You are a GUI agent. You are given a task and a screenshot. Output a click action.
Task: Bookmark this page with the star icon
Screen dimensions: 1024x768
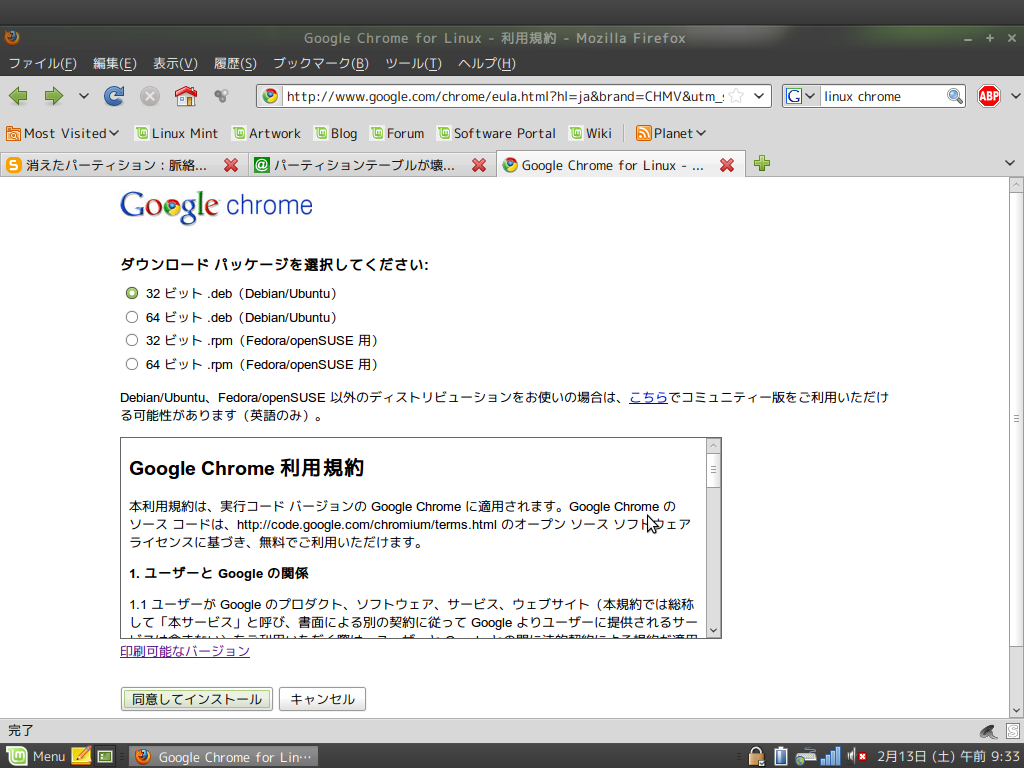tap(736, 97)
